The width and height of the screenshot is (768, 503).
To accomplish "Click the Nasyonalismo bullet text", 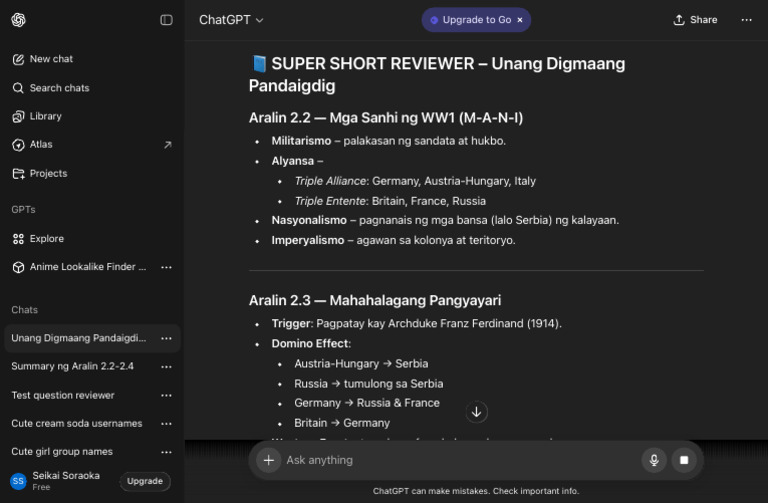I will click(x=445, y=220).
